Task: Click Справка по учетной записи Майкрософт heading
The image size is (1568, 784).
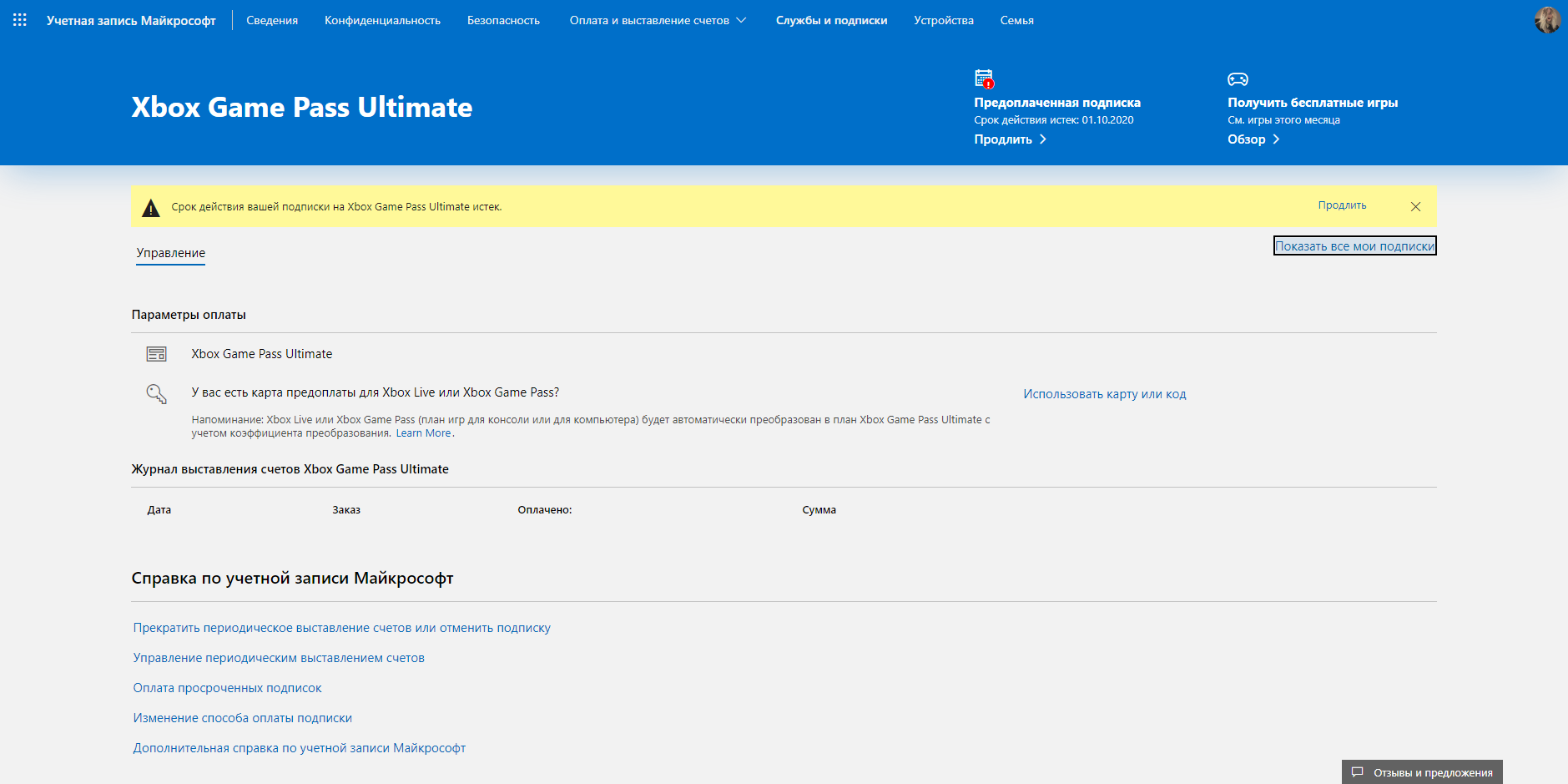Action: 292,578
